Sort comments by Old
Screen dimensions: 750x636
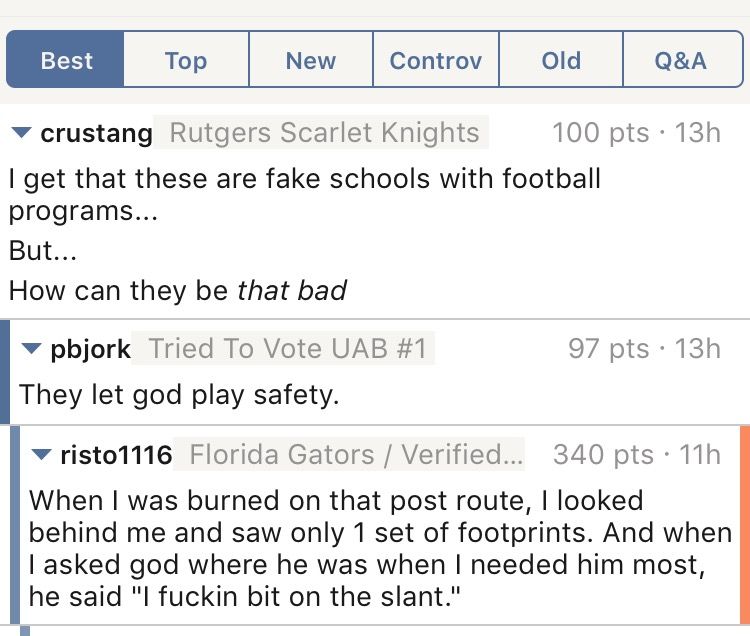point(561,59)
